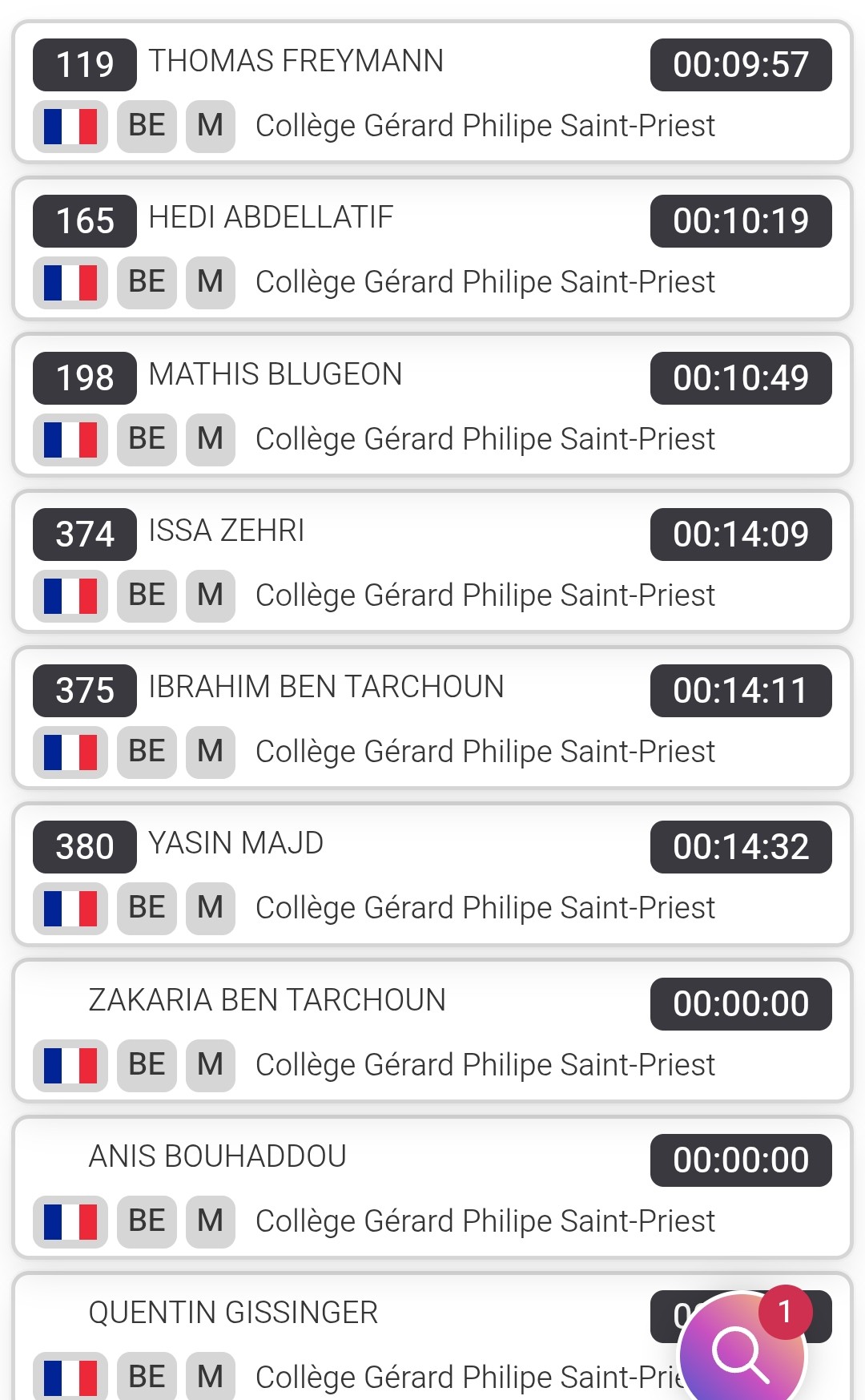
Task: Tap the BE badge in Issa Zehri row
Action: point(147,595)
